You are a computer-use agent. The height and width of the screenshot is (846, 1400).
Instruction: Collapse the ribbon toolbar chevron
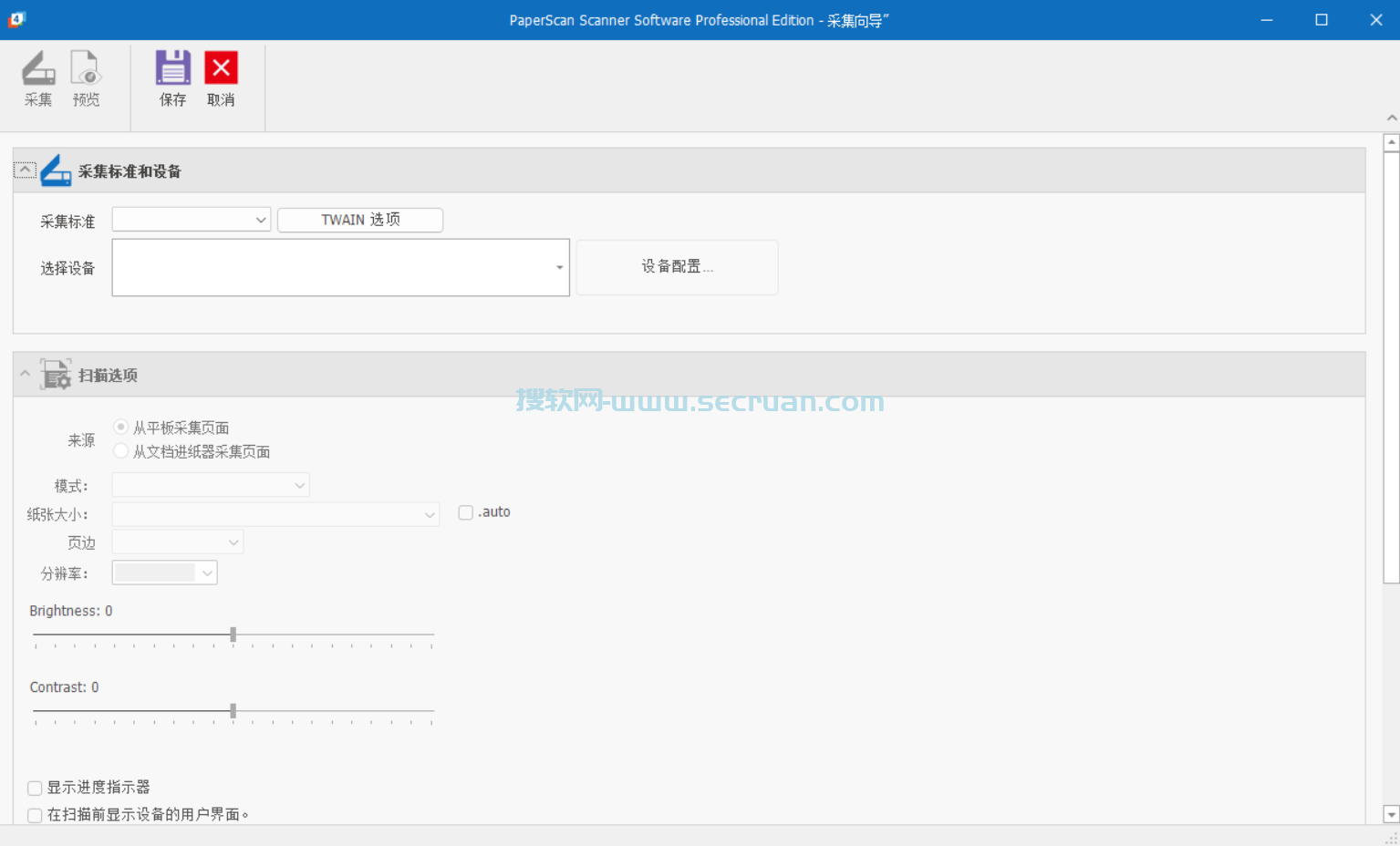(x=1391, y=118)
